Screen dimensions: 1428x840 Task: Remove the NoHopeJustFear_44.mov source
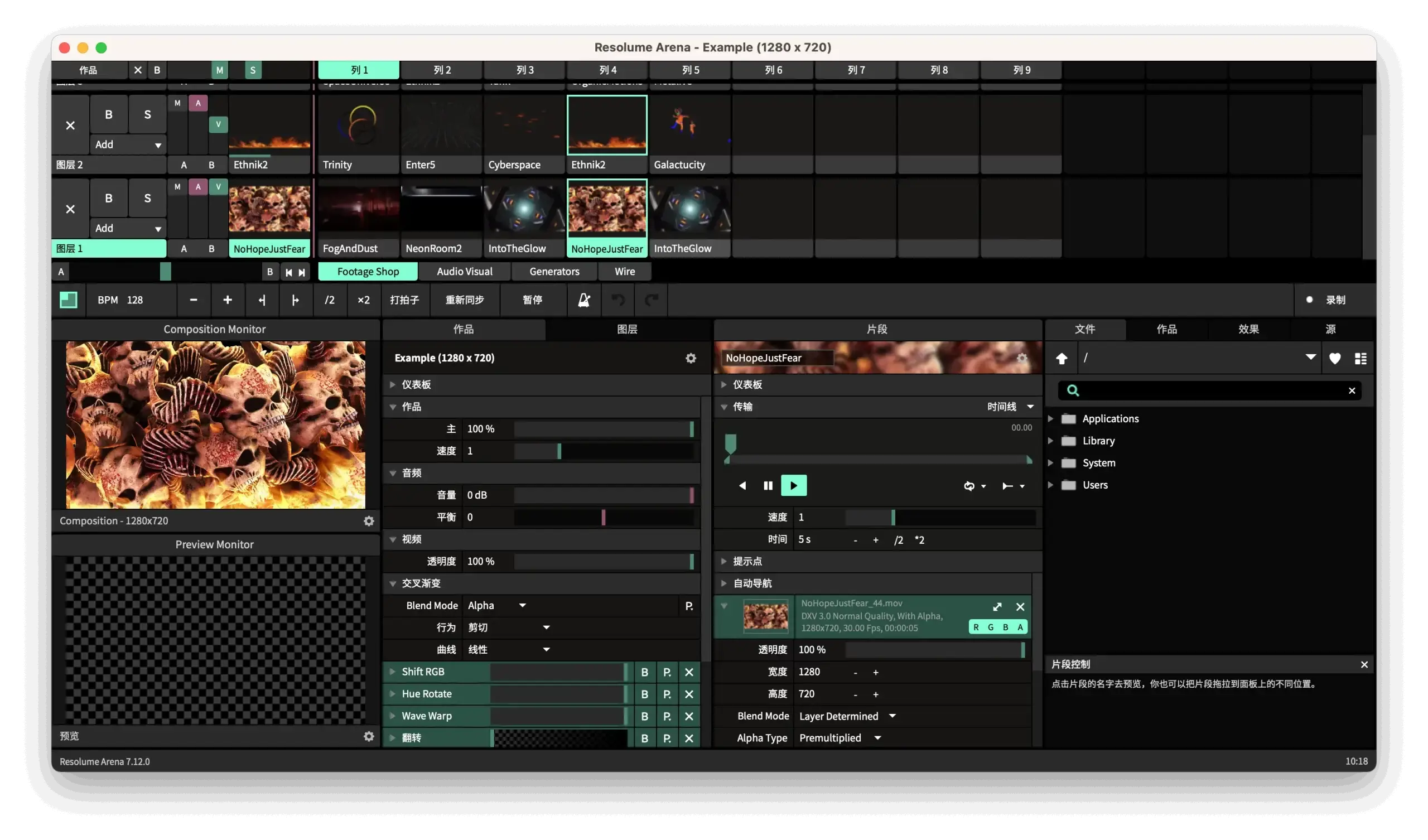click(x=1020, y=607)
